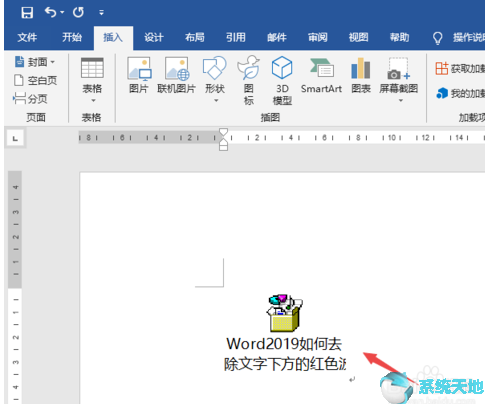Click the 形状 shapes icon
Viewport: 485px width, 404px height.
tap(215, 69)
